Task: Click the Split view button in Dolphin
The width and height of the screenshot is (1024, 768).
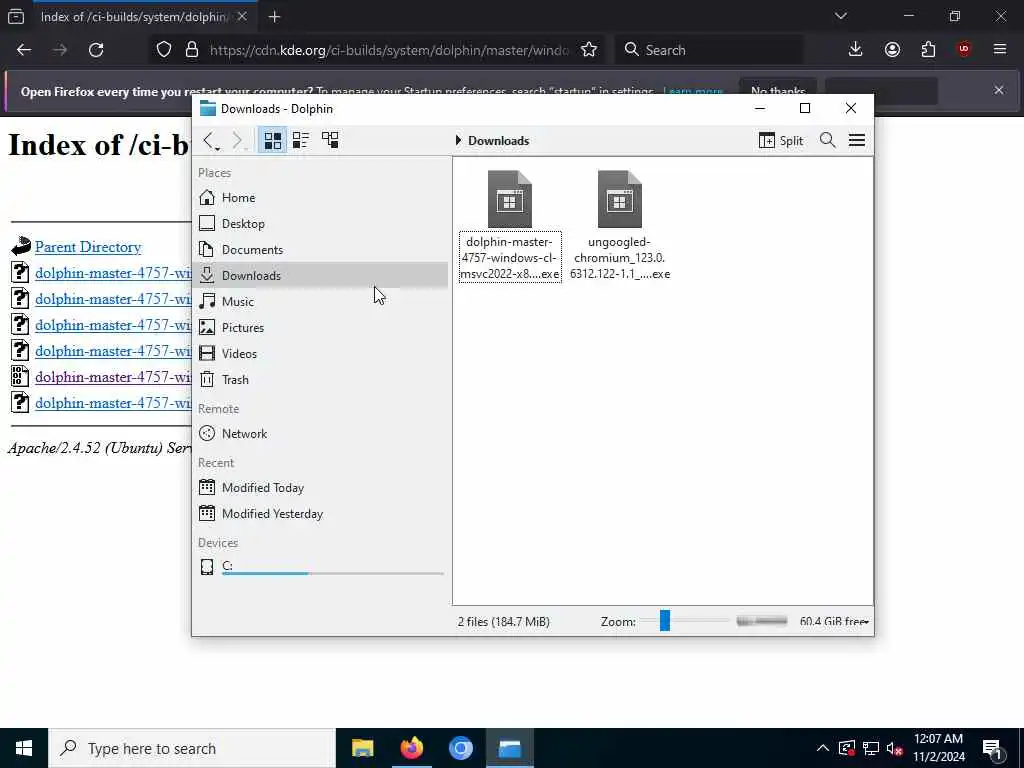Action: point(781,140)
